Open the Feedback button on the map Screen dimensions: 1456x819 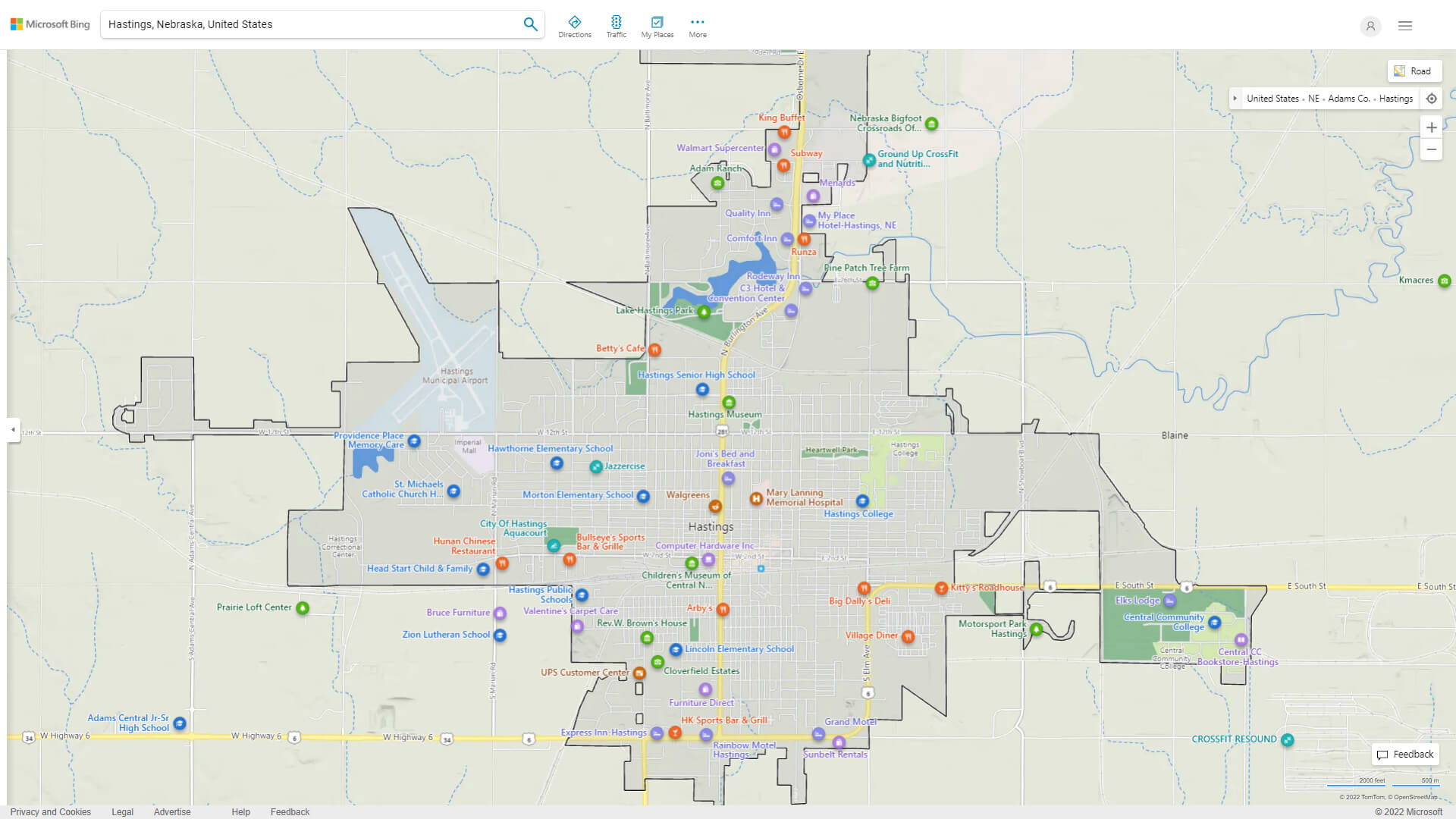click(x=1405, y=755)
